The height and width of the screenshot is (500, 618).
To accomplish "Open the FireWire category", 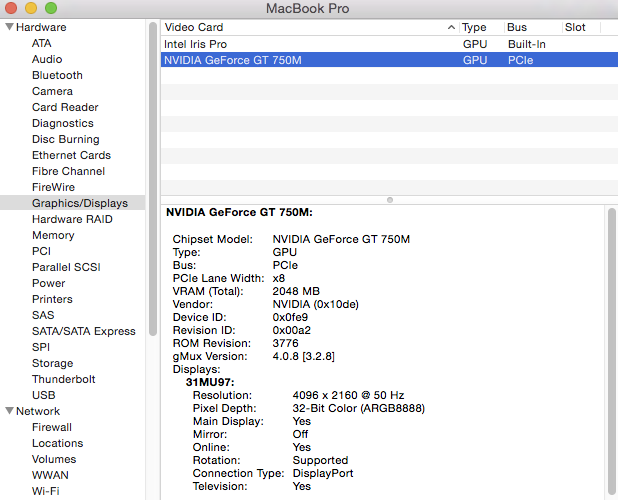I will (x=53, y=187).
